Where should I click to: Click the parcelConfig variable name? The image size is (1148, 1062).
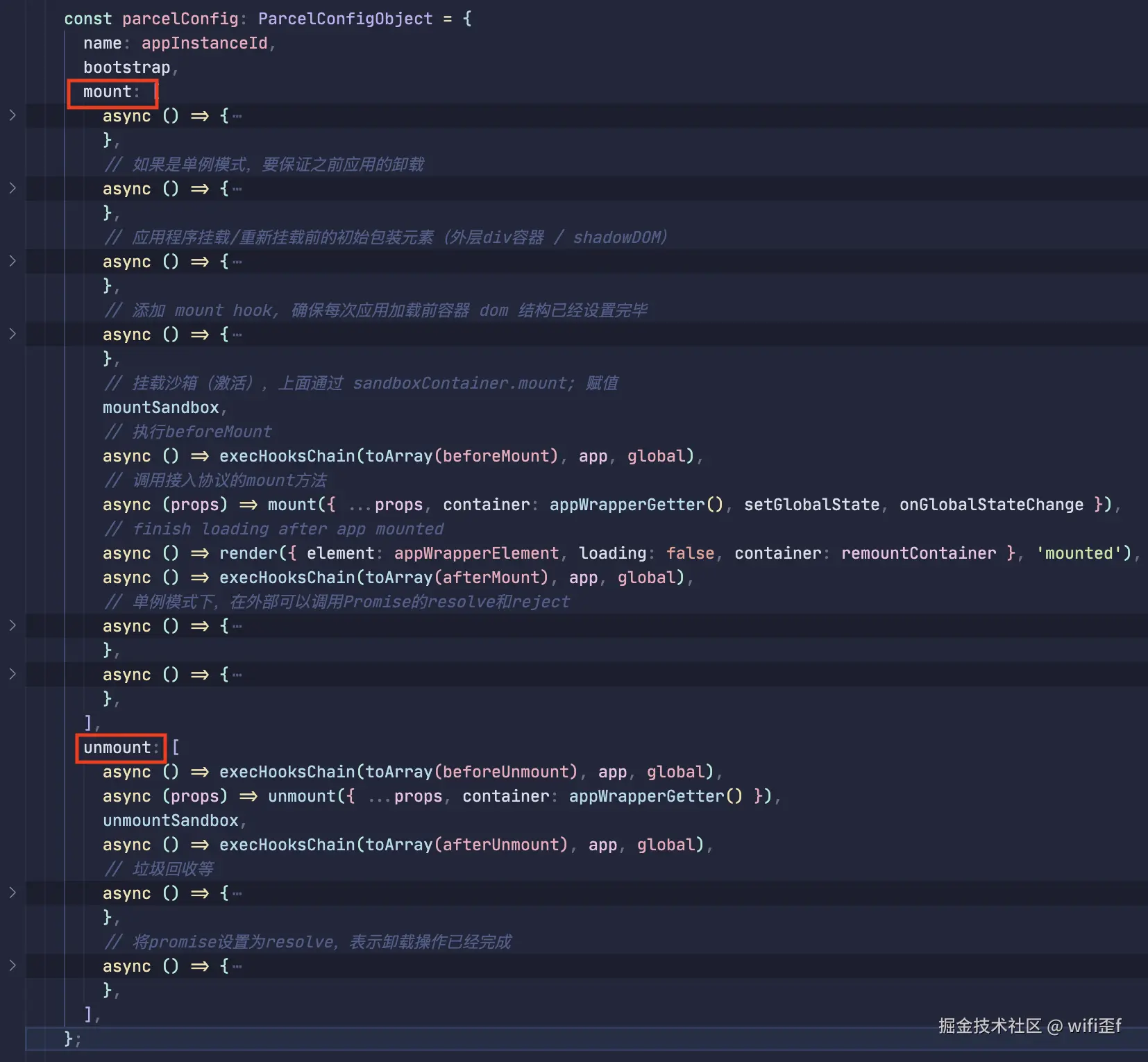pos(180,19)
